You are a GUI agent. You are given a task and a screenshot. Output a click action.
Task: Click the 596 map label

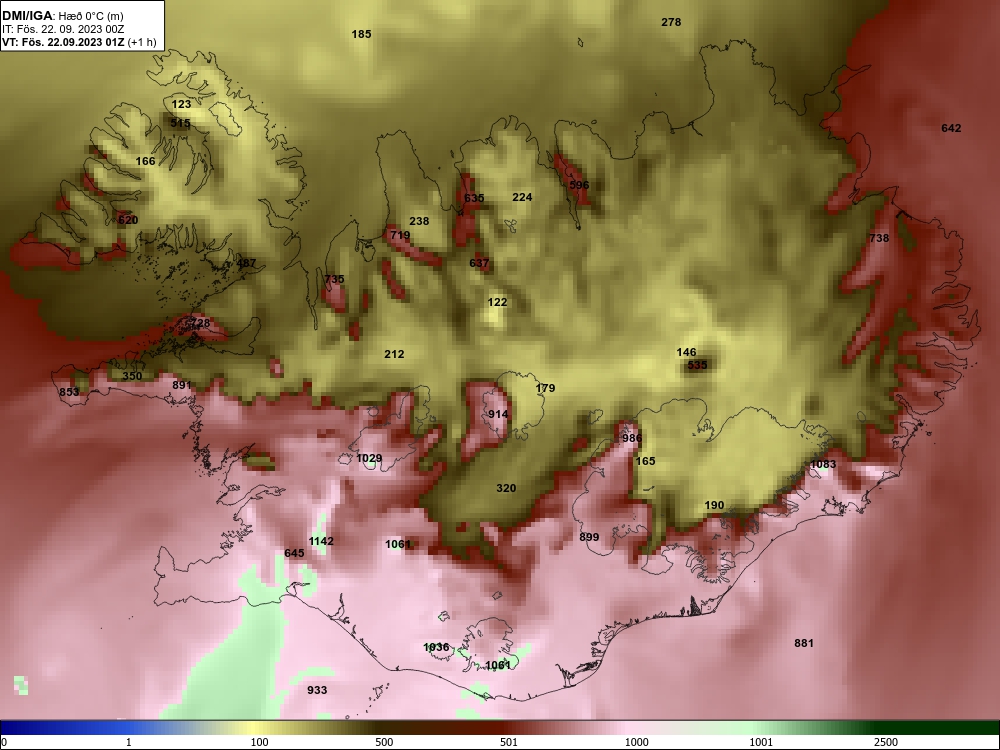(x=579, y=186)
